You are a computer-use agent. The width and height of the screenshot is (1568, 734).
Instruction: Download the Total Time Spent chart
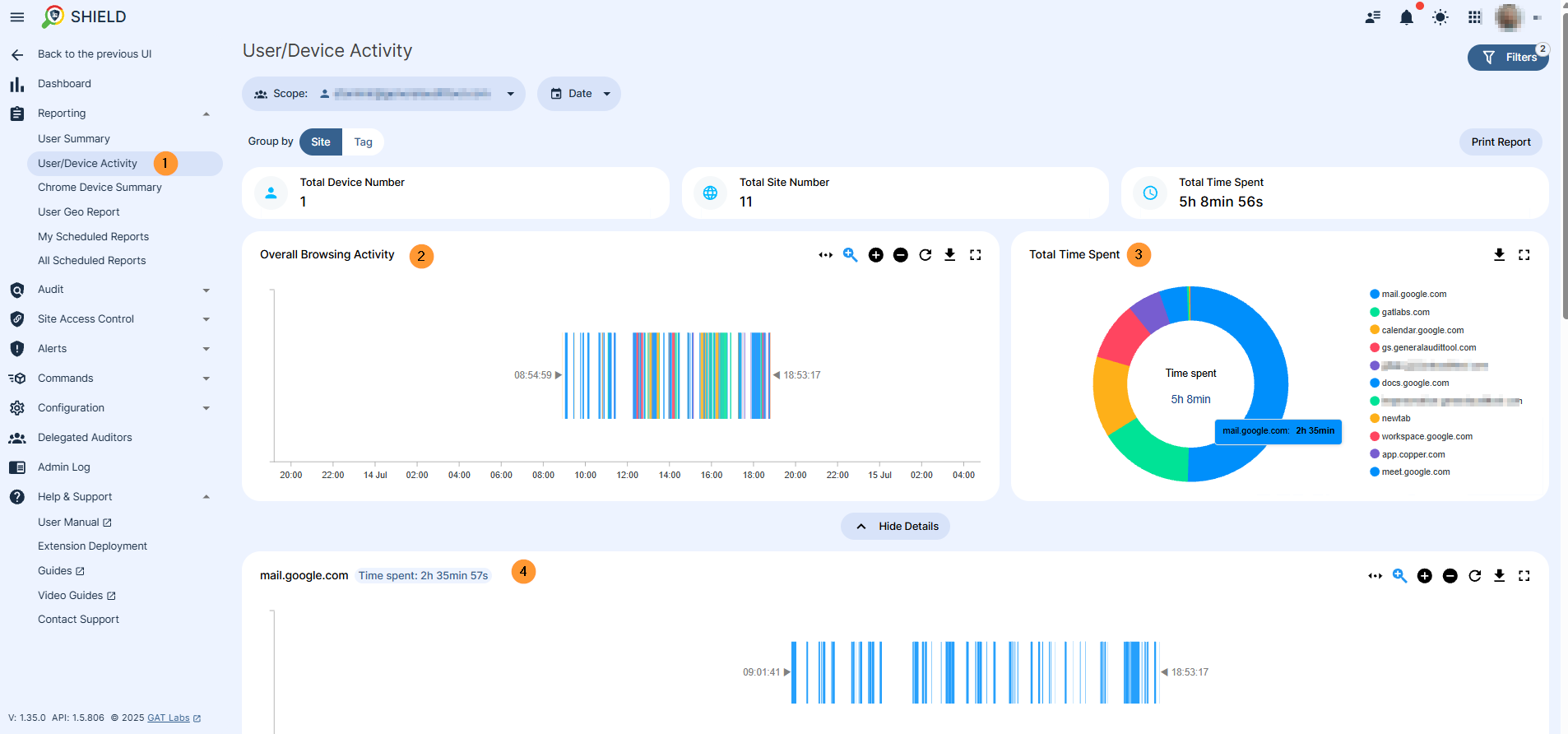pyautogui.click(x=1500, y=255)
